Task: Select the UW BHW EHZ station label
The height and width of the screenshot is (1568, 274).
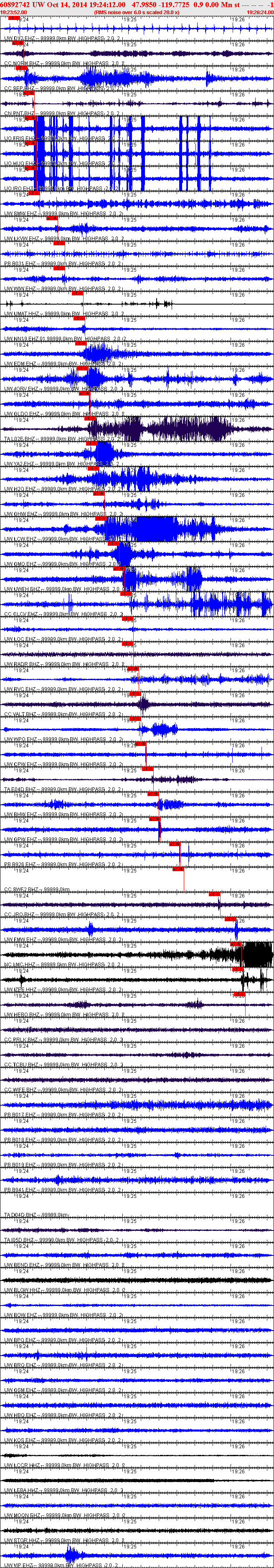Action: click(x=63, y=814)
